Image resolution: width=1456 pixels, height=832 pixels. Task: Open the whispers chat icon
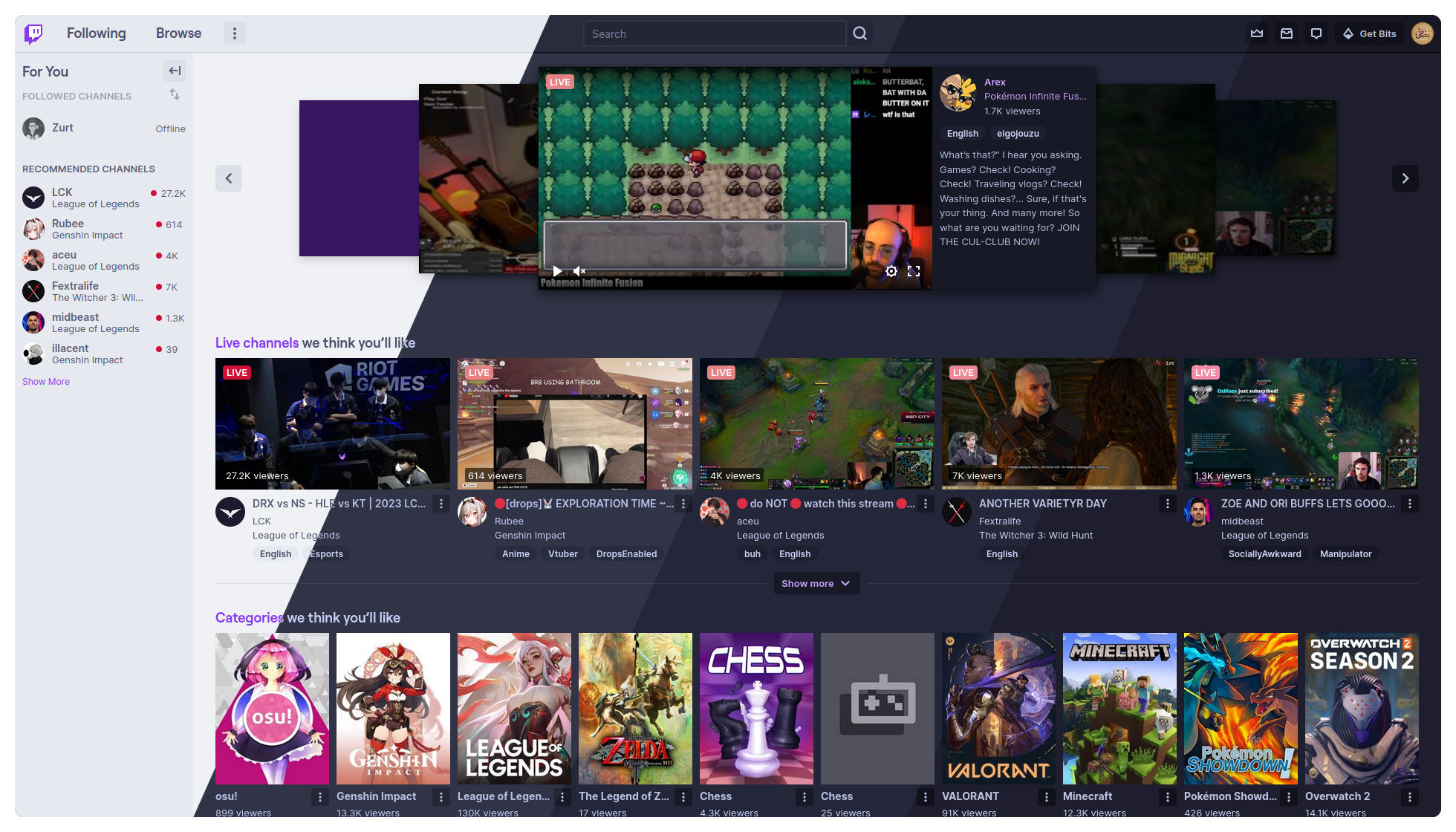click(x=1316, y=33)
